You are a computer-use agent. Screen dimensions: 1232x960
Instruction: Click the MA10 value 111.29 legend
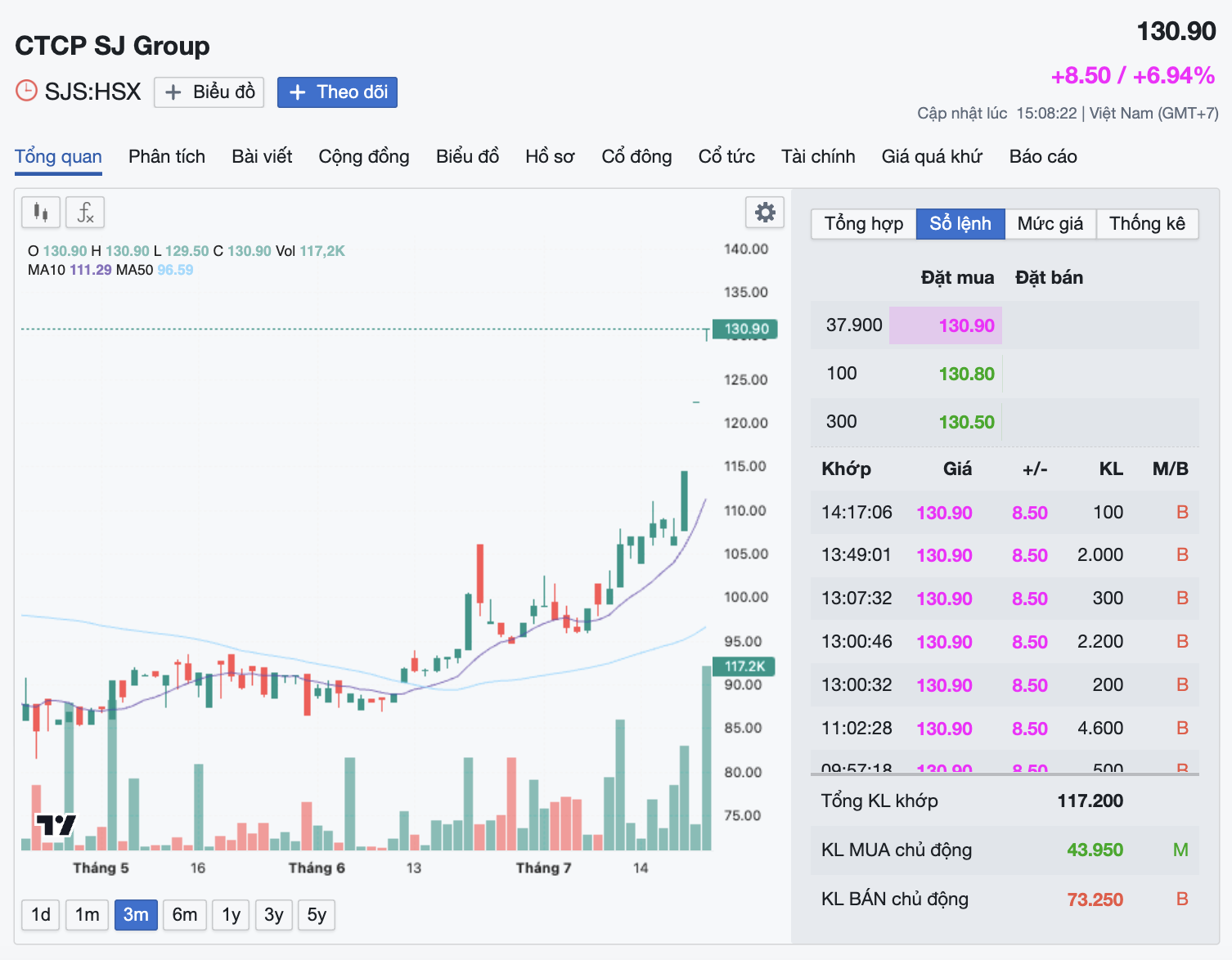(x=91, y=270)
